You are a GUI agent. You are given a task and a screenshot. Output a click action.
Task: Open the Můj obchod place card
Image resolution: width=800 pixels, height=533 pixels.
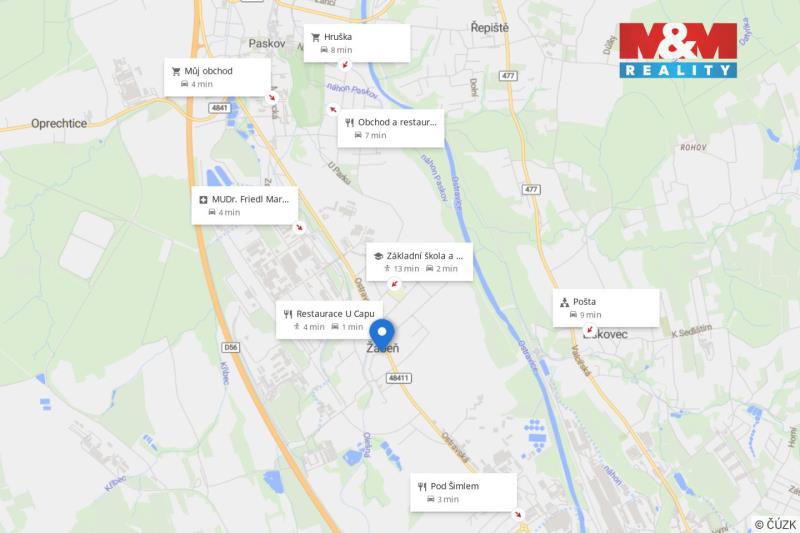point(217,78)
